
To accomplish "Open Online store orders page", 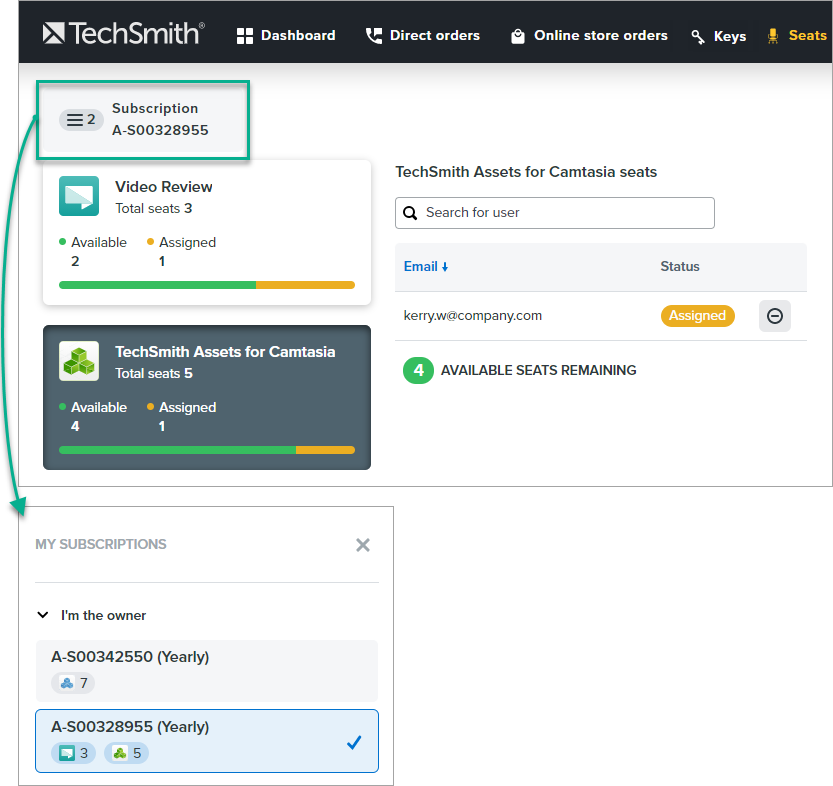I will pyautogui.click(x=589, y=36).
